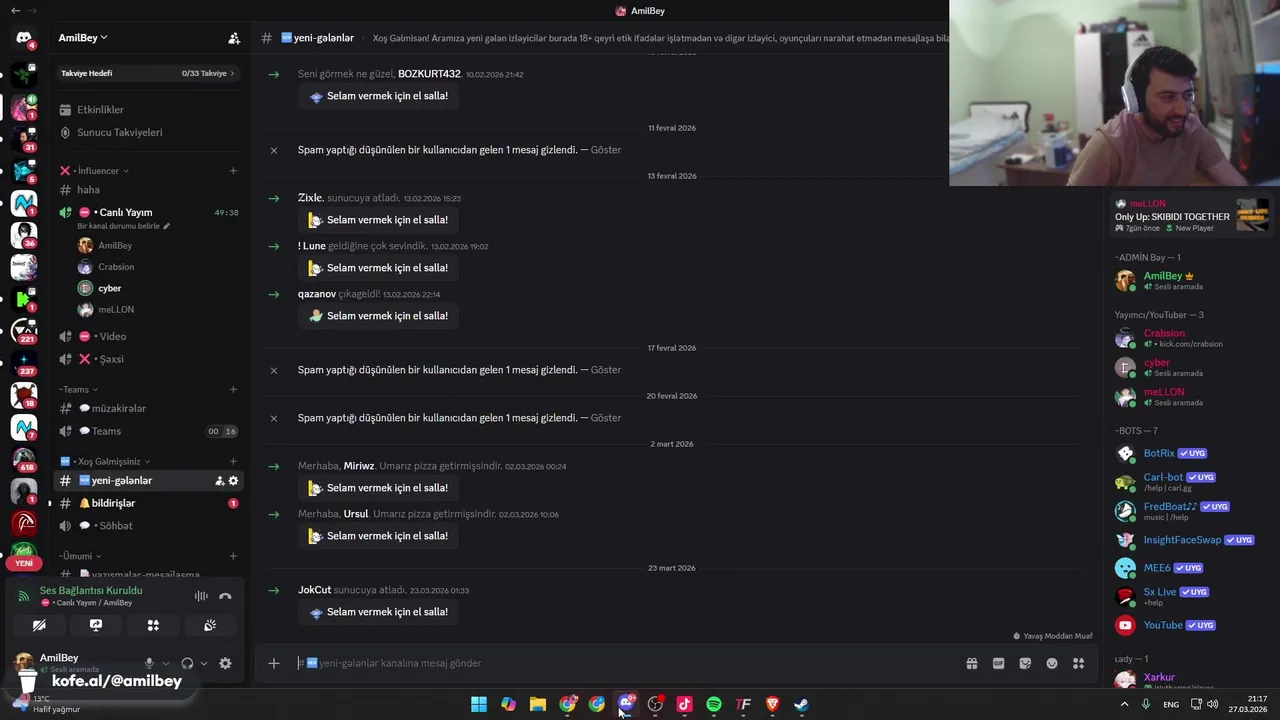
Task: Open Steam from the taskbar
Action: coord(801,704)
